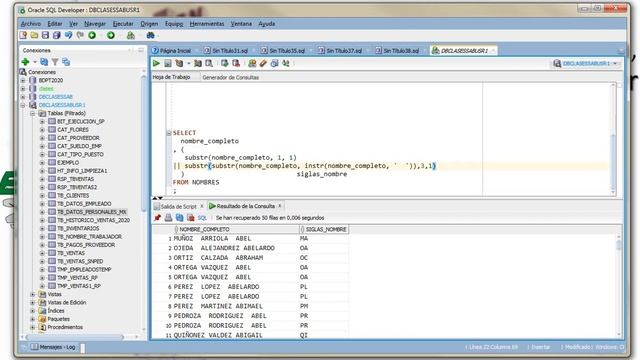Expand the CAT_FLORES table node
Screen dimensions: 640x360
(42, 130)
